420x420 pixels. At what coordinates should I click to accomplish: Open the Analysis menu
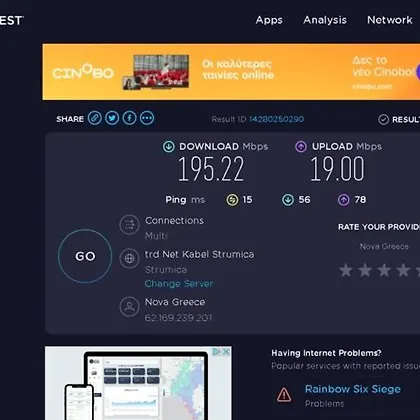click(325, 20)
